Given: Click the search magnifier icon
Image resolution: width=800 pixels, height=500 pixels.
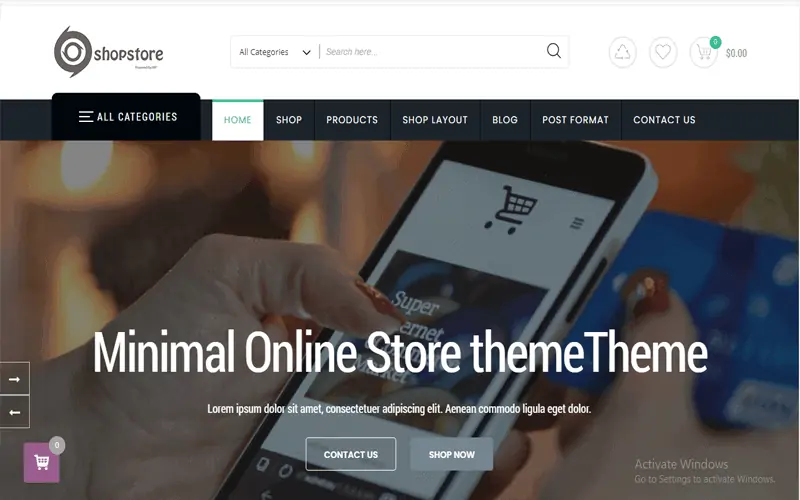Looking at the screenshot, I should [554, 51].
